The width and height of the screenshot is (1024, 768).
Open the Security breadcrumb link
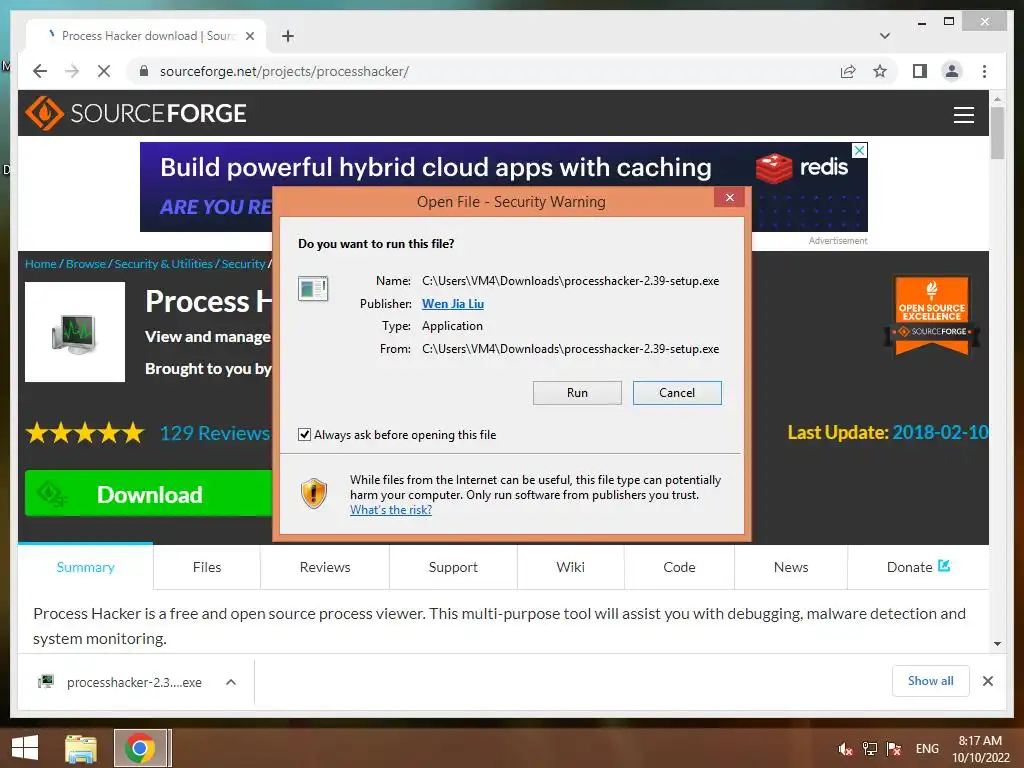(x=243, y=264)
